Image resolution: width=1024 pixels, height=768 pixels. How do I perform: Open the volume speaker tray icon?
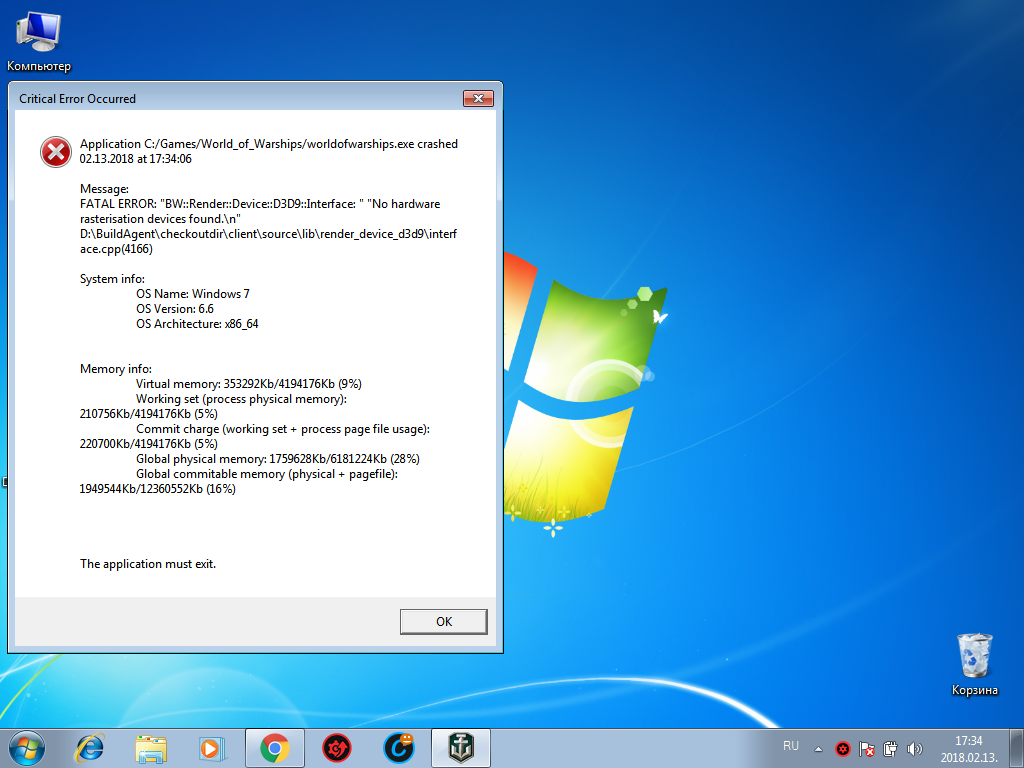pyautogui.click(x=914, y=748)
